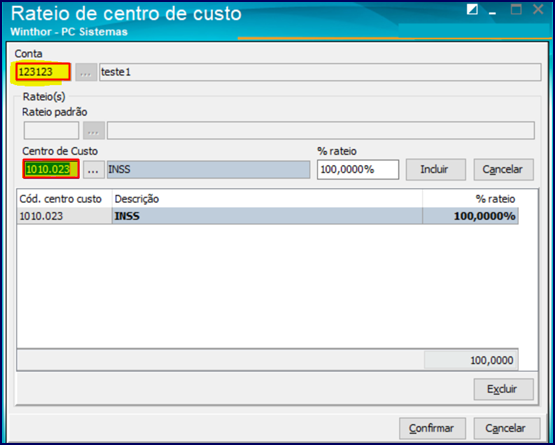Click the Descrição column header
The height and width of the screenshot is (445, 555).
click(267, 199)
